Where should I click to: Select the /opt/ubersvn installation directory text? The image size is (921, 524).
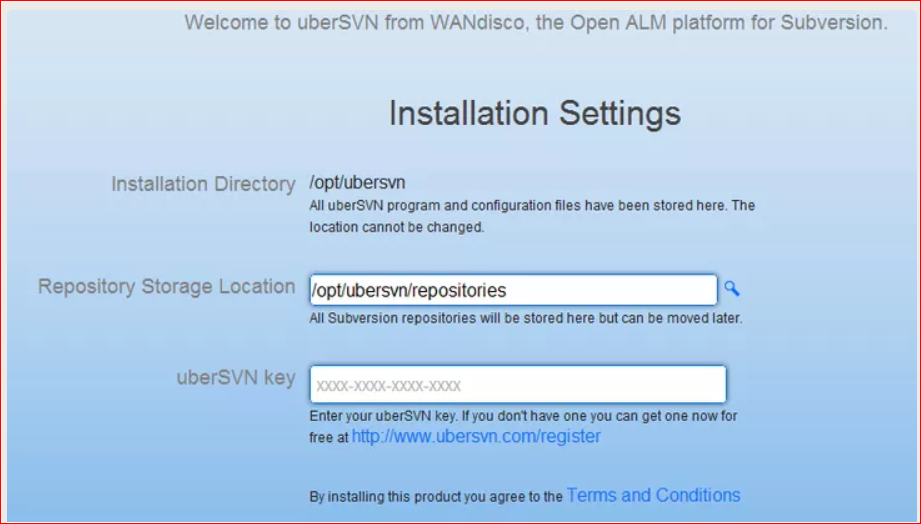357,183
